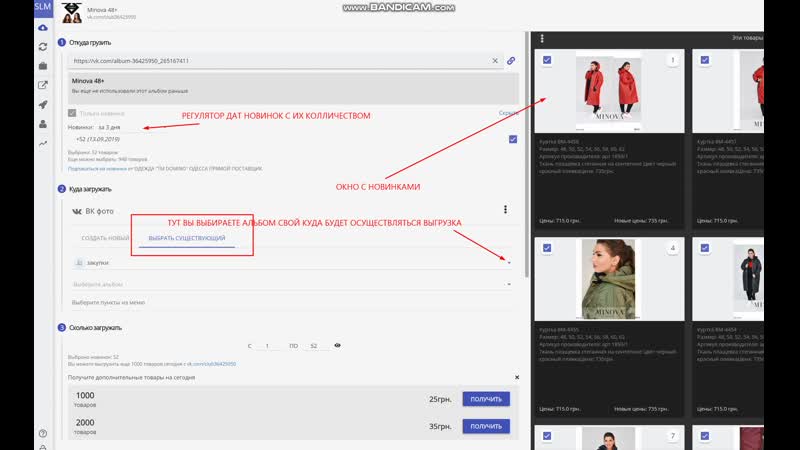
Task: Uncheck the first red coat product checkbox
Action: [x=547, y=61]
